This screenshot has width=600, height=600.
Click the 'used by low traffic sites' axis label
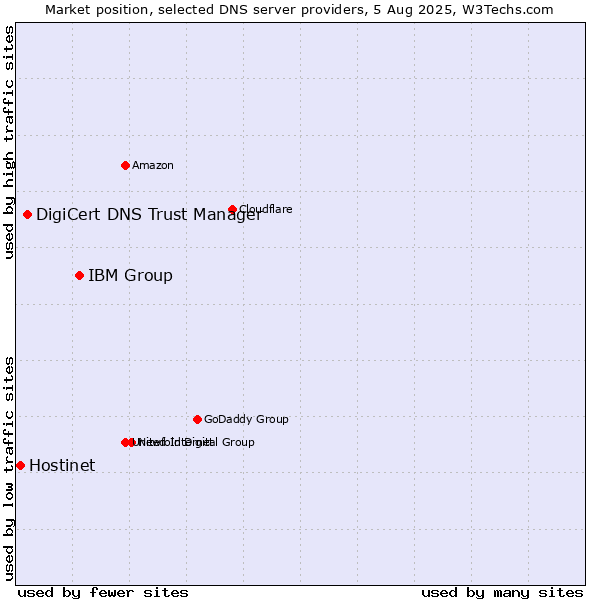click(x=9, y=469)
